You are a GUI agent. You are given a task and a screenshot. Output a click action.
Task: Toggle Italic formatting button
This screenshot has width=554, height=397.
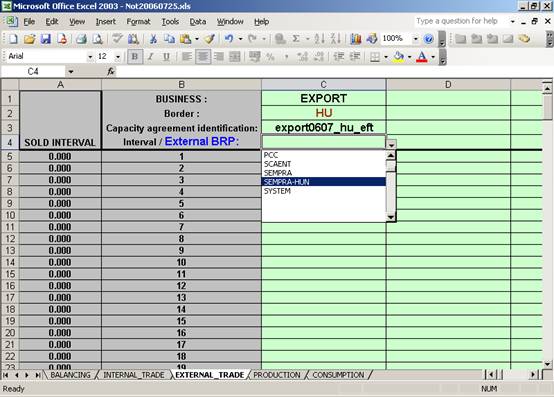(151, 57)
